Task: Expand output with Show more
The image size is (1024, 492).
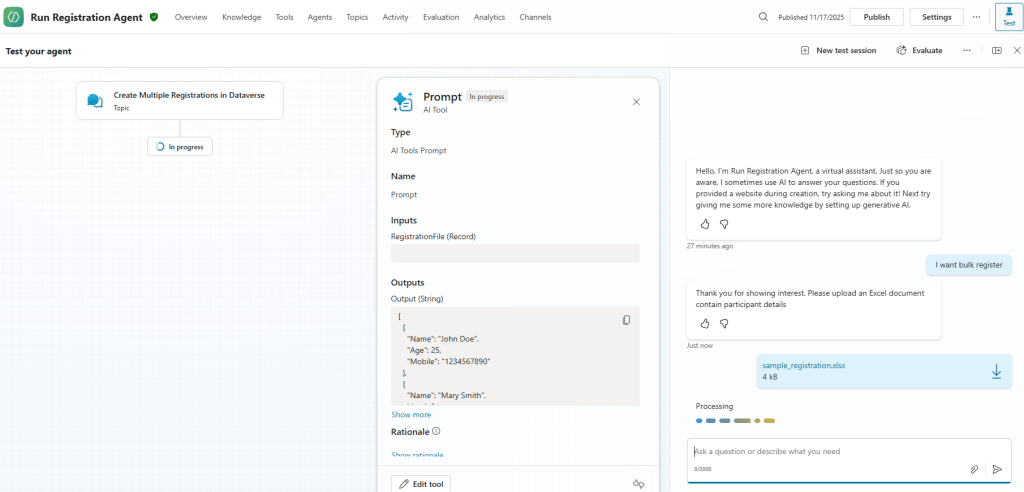Action: [x=411, y=415]
